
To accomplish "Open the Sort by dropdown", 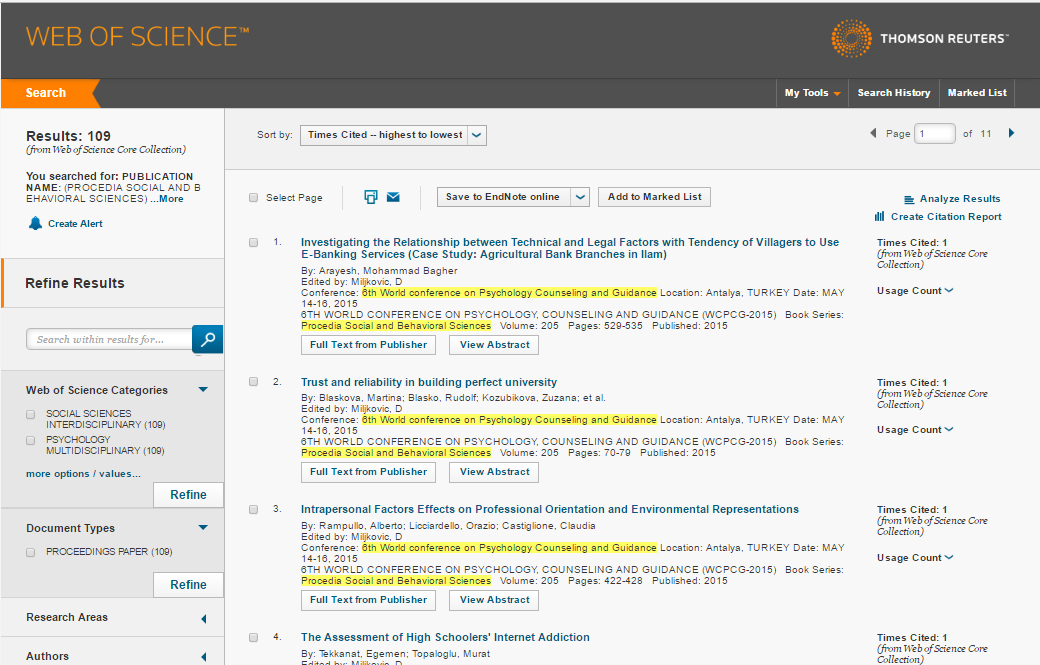I will [x=393, y=135].
